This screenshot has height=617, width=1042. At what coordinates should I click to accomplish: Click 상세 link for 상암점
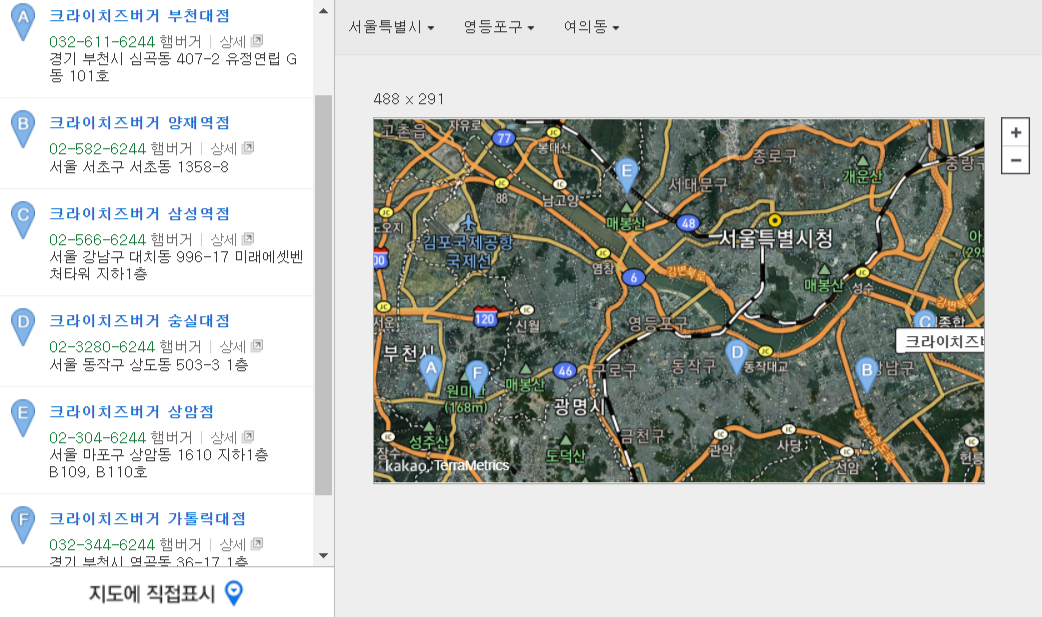click(x=224, y=437)
